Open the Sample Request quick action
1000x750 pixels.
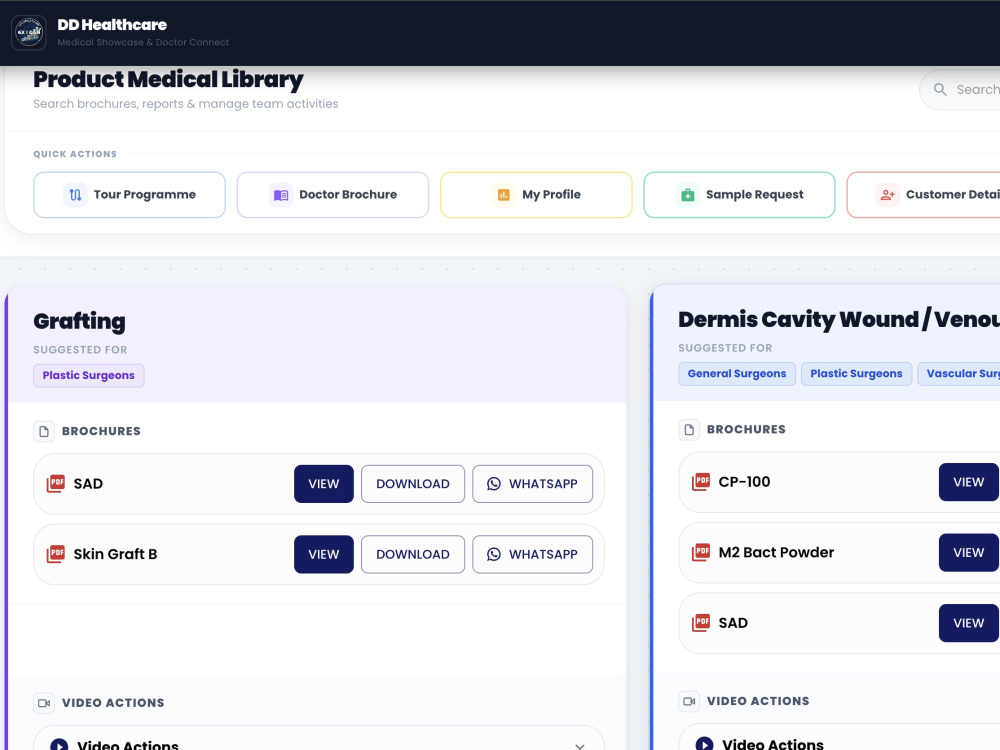point(740,195)
